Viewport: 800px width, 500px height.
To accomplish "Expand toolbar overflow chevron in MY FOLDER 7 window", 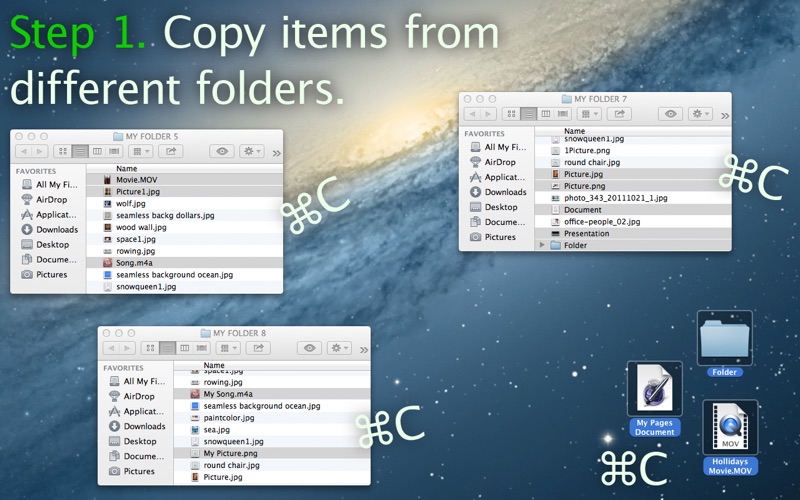I will click(x=725, y=116).
